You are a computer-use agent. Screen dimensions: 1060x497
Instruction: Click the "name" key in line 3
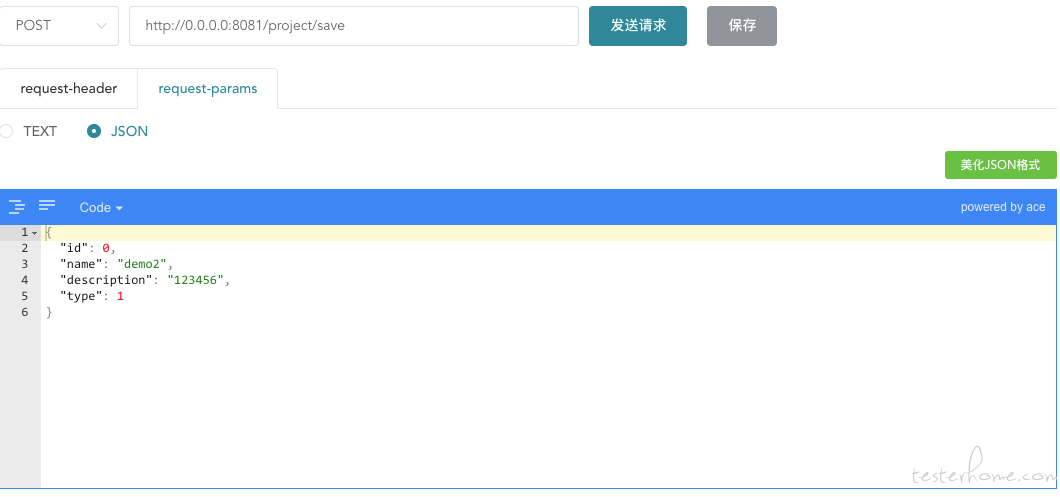81,264
